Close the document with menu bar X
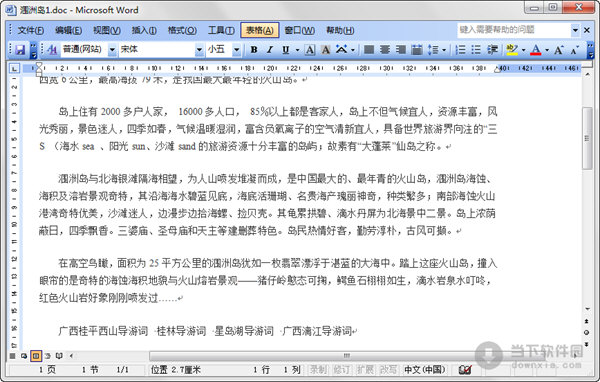 (x=587, y=30)
